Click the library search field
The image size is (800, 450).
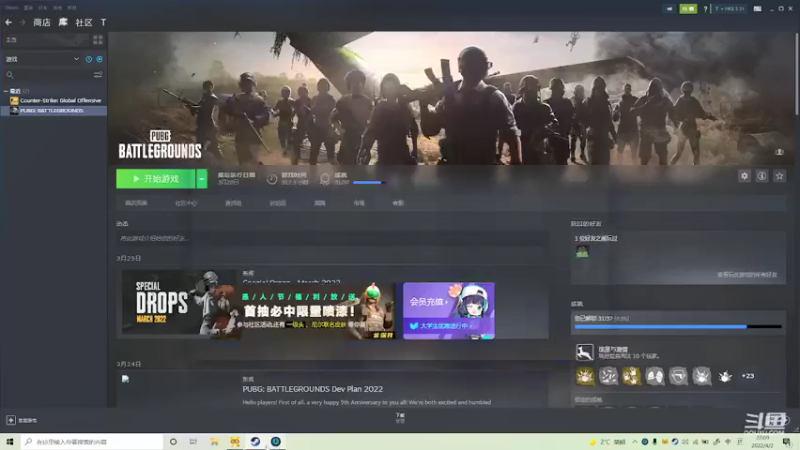[48, 75]
